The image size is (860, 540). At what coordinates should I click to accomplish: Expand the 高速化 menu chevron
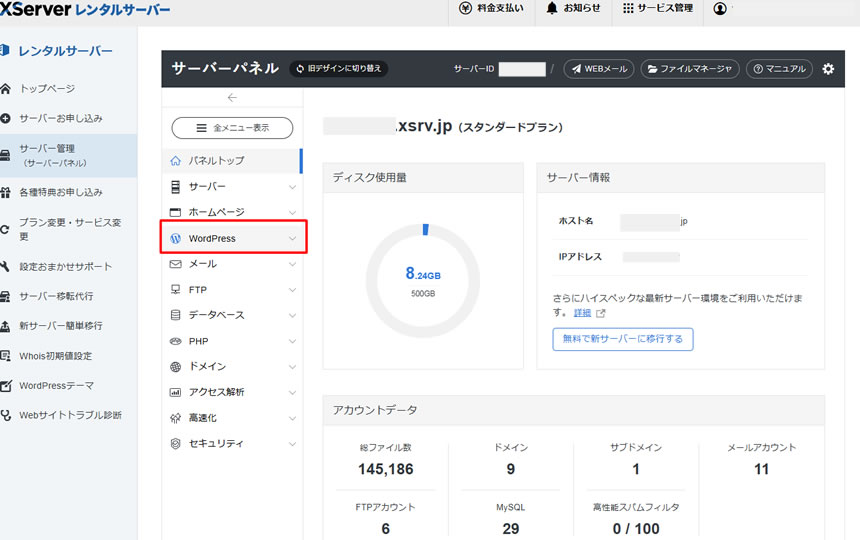click(292, 418)
